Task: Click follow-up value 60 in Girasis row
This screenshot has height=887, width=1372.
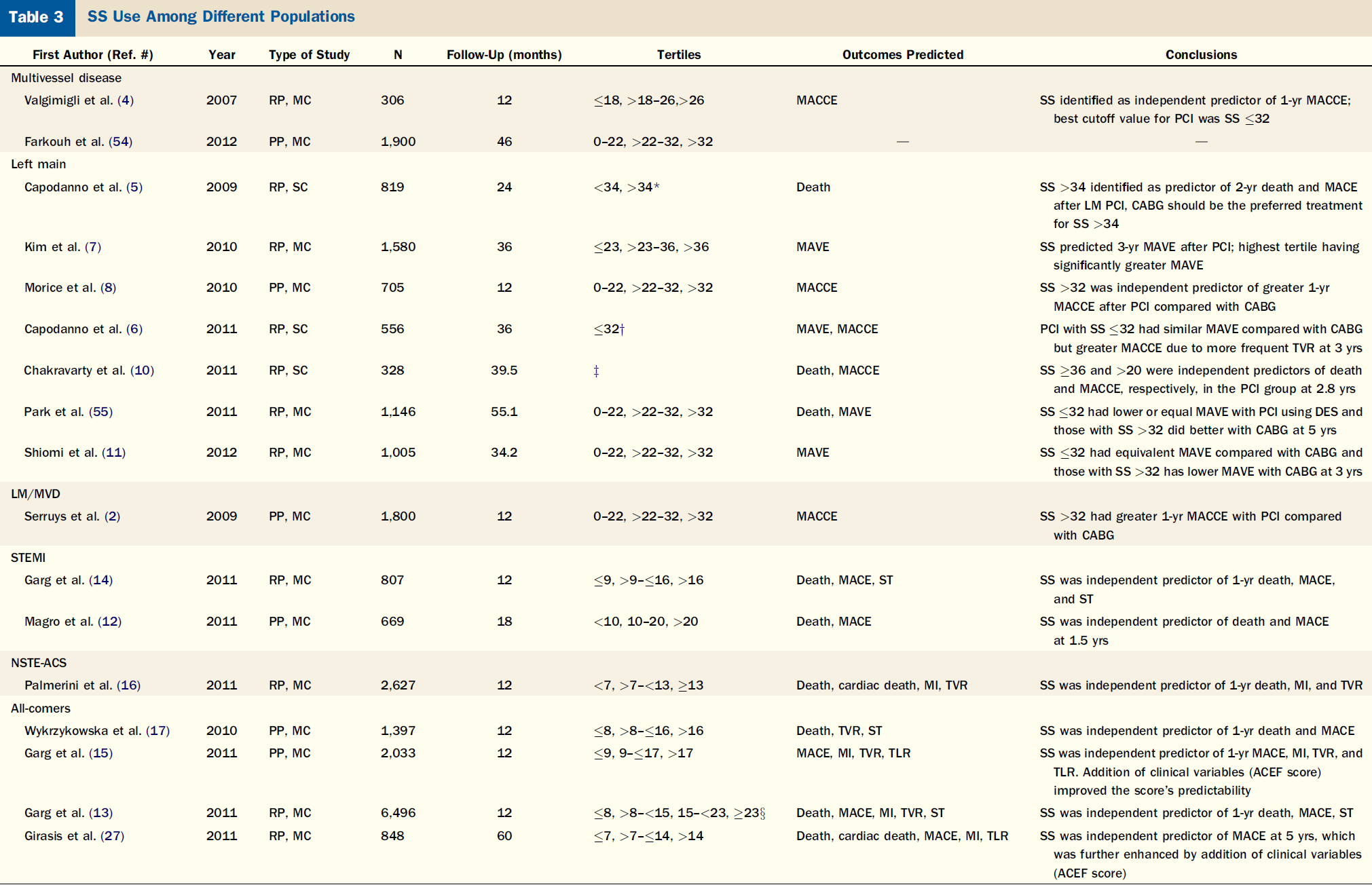Action: [x=504, y=836]
